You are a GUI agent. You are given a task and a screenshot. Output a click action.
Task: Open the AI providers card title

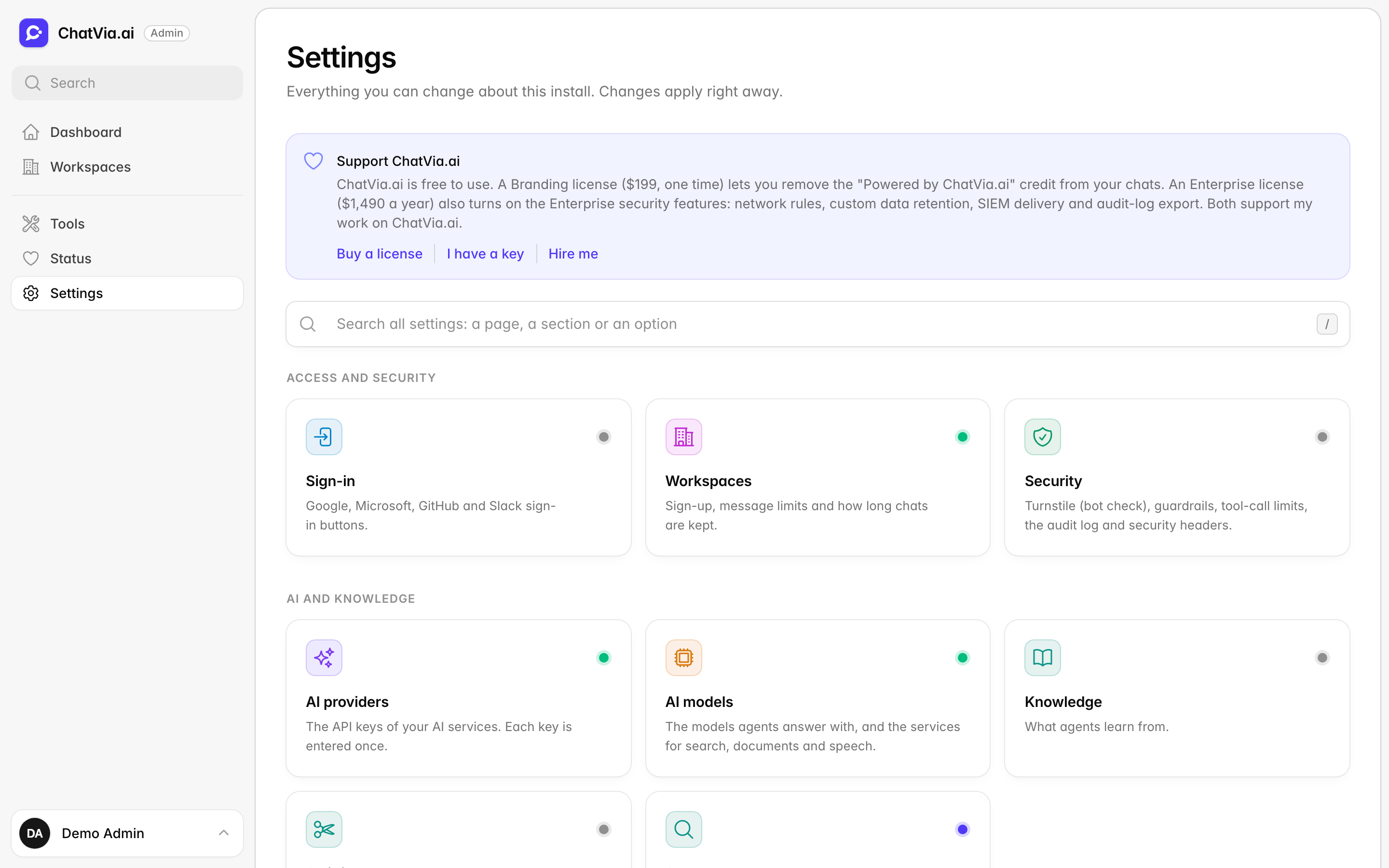point(347,702)
